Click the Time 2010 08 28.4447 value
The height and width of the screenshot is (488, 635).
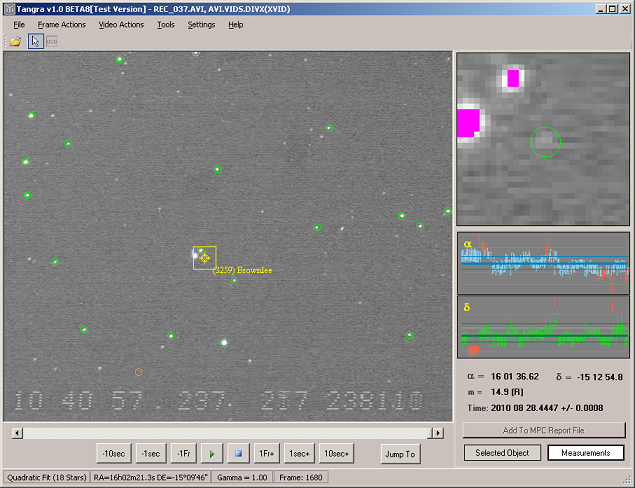(x=547, y=408)
